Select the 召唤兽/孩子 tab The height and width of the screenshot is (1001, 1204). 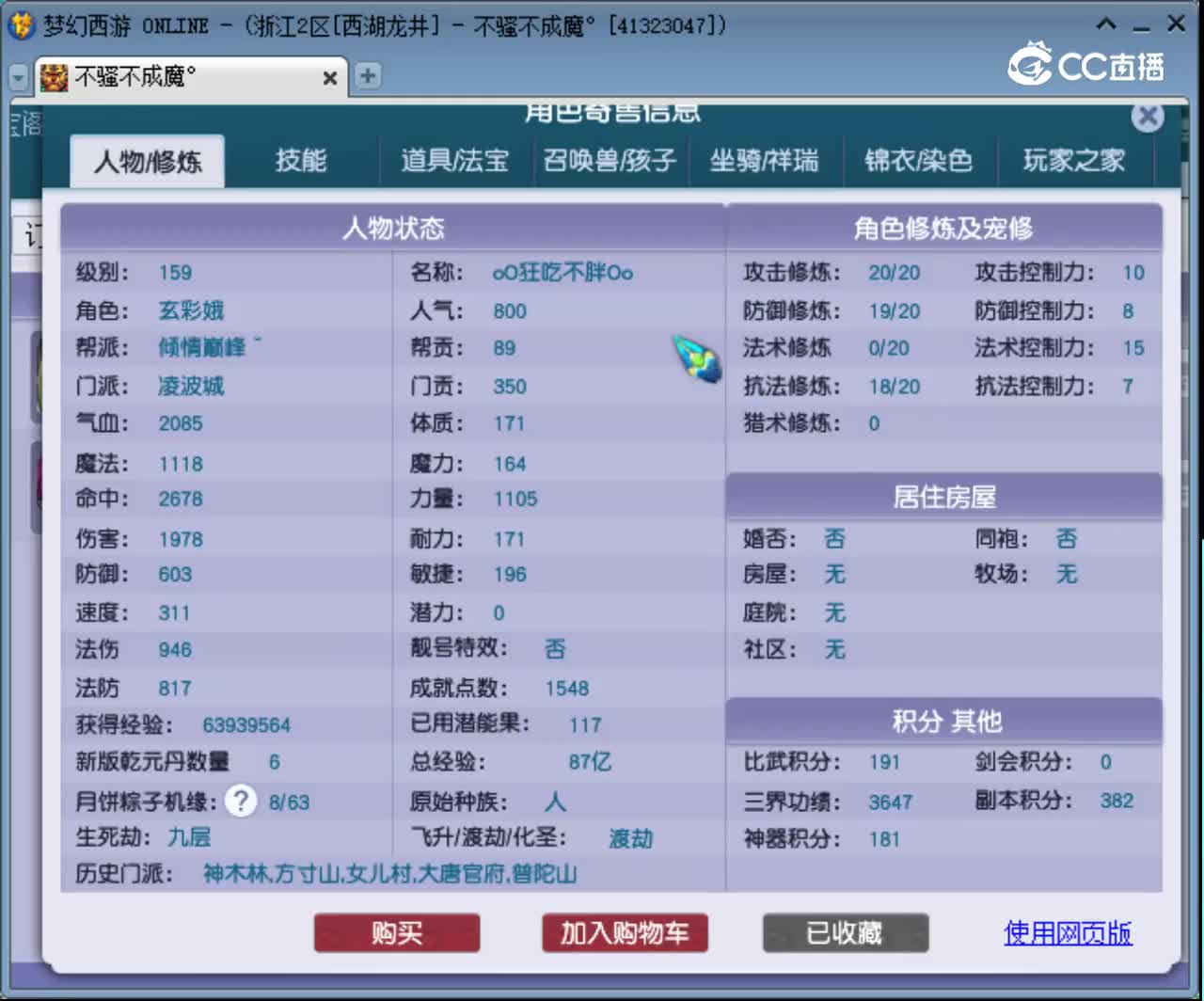(610, 160)
